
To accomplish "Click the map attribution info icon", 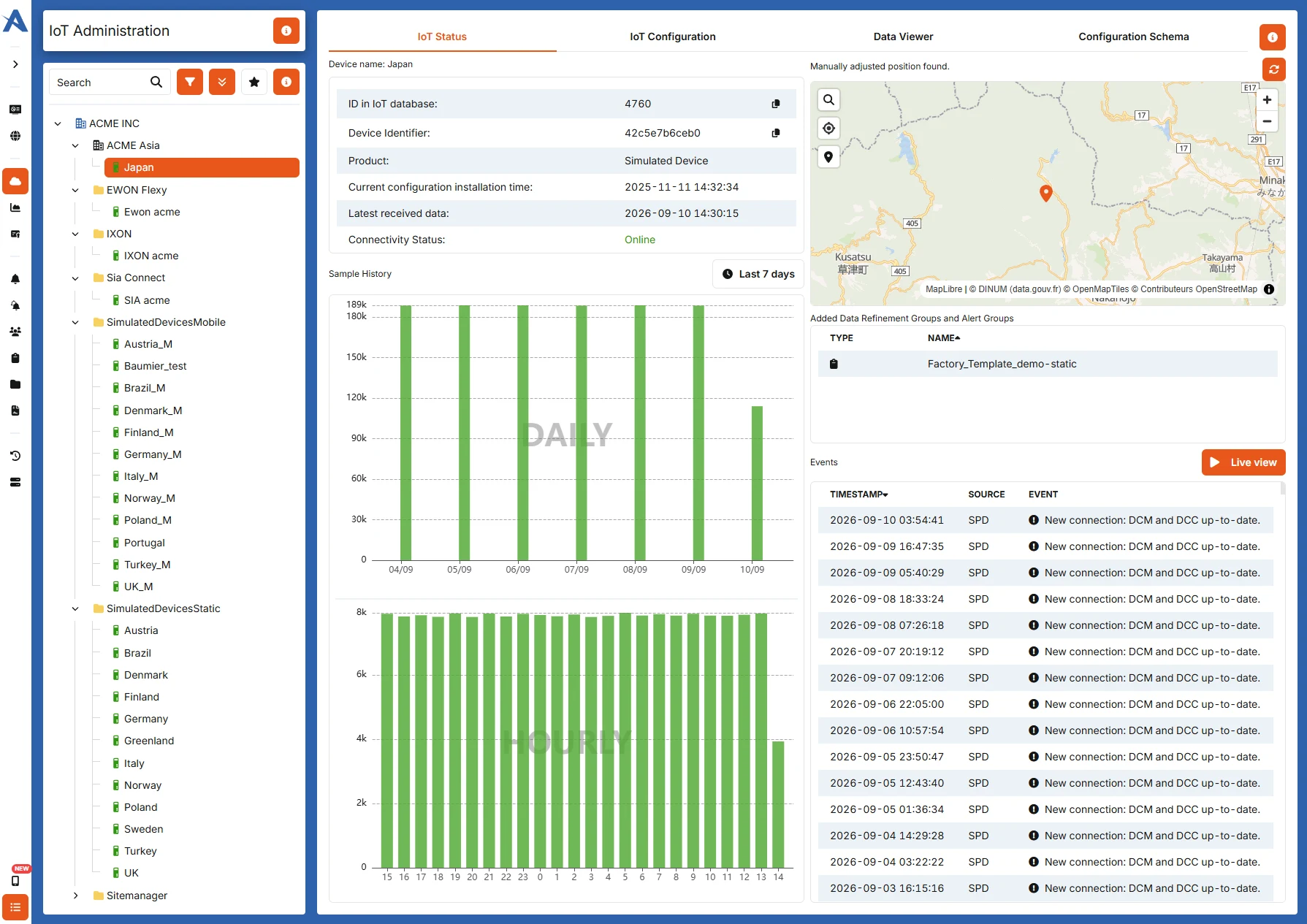I will [x=1269, y=289].
